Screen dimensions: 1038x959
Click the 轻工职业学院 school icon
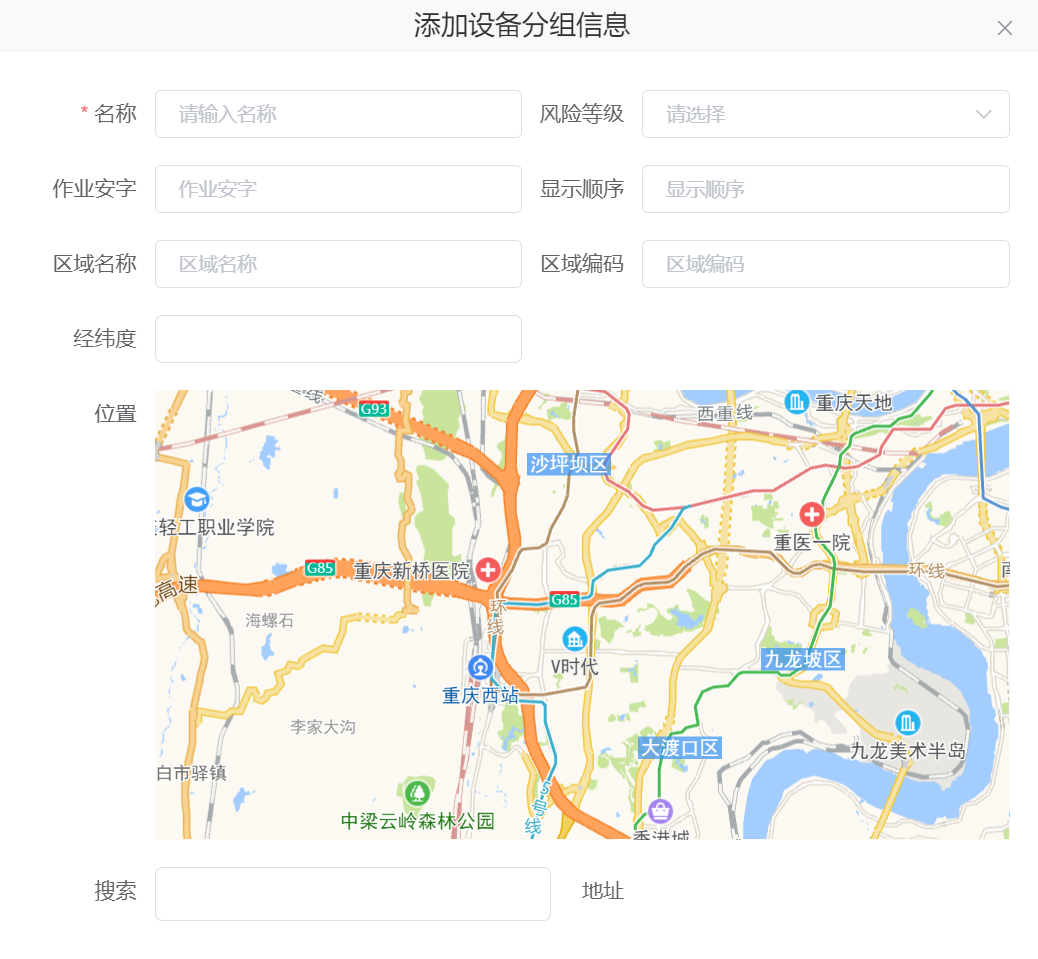[197, 499]
